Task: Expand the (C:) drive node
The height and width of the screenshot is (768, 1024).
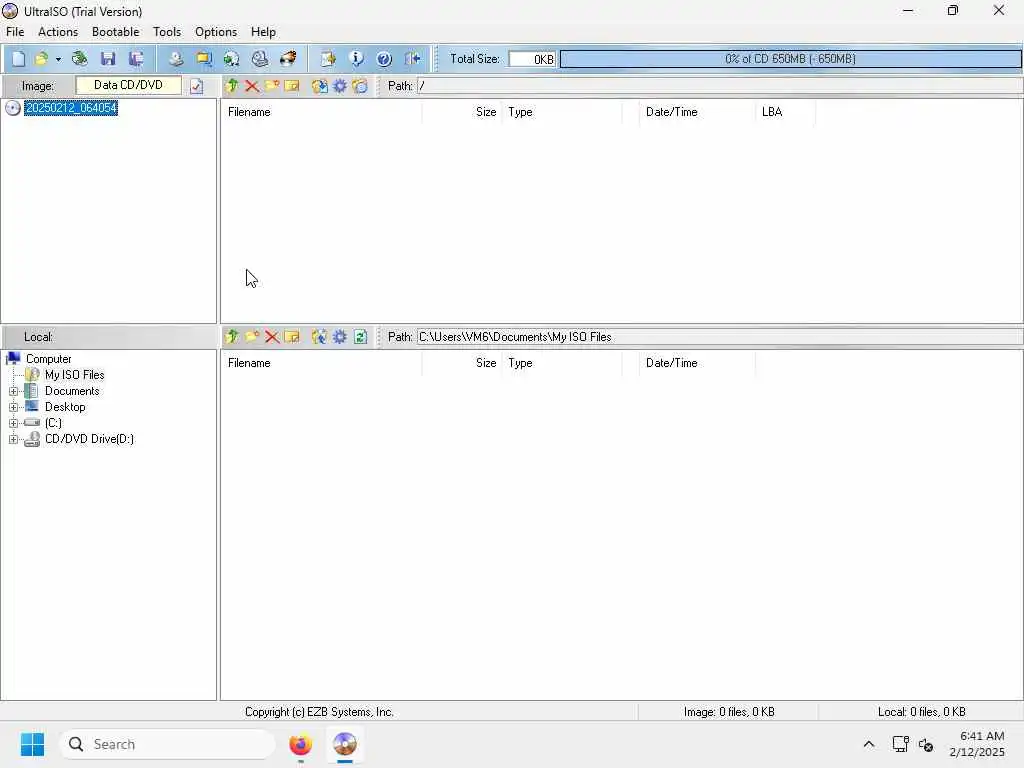Action: 13,423
